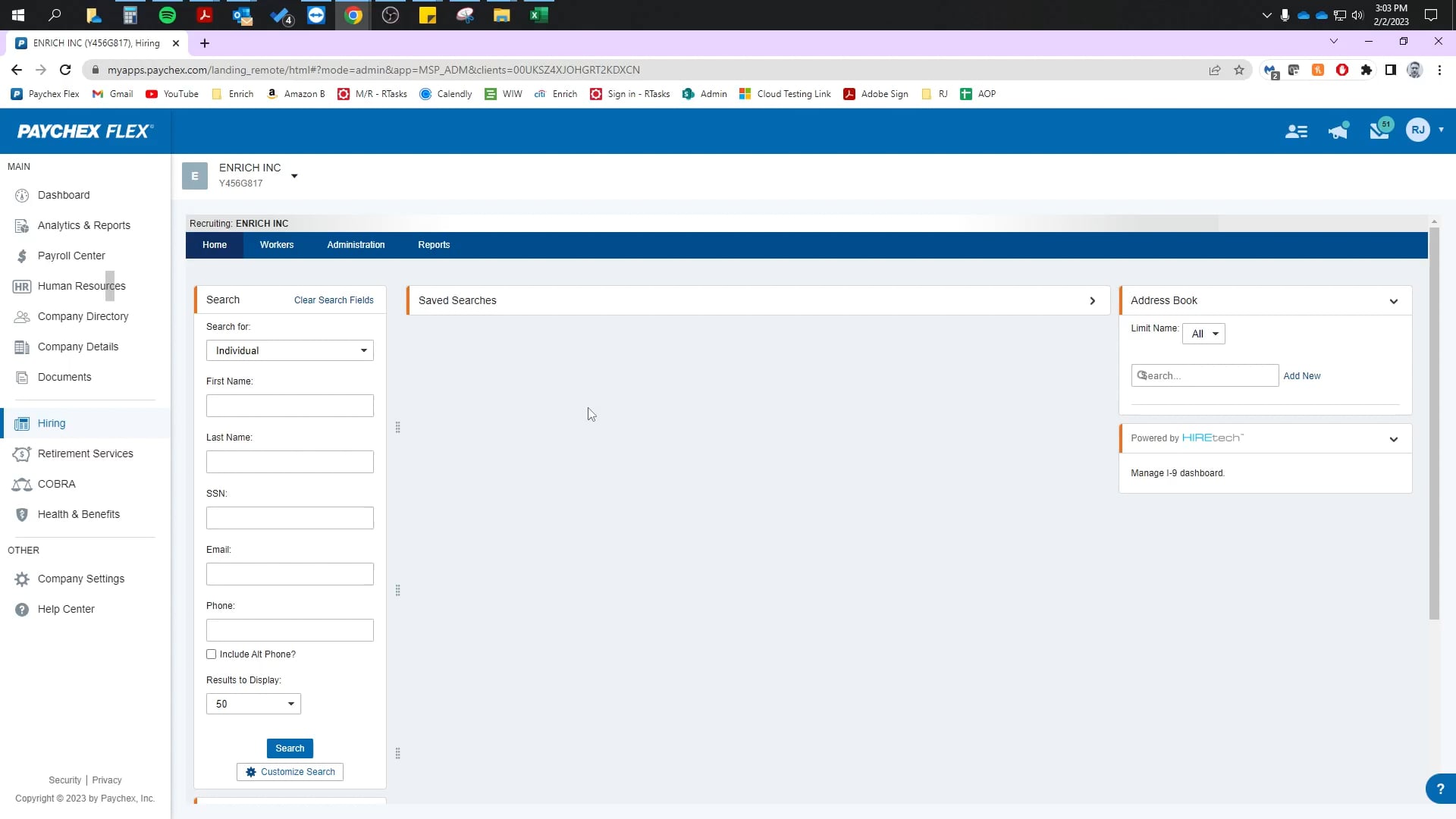1456x819 pixels.
Task: Open the Search for Individual dropdown
Action: [x=290, y=350]
